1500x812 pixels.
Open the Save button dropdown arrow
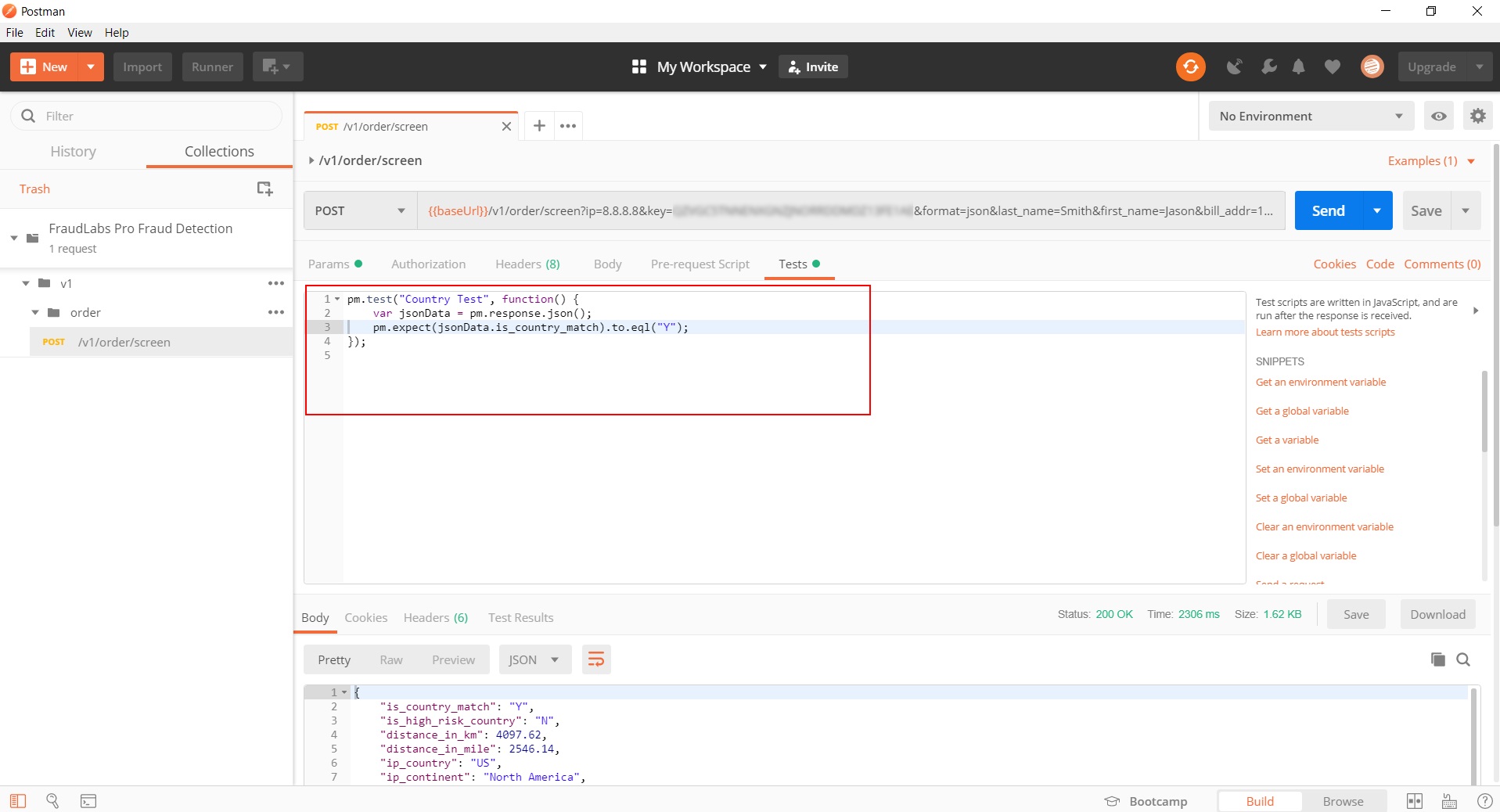point(1466,210)
